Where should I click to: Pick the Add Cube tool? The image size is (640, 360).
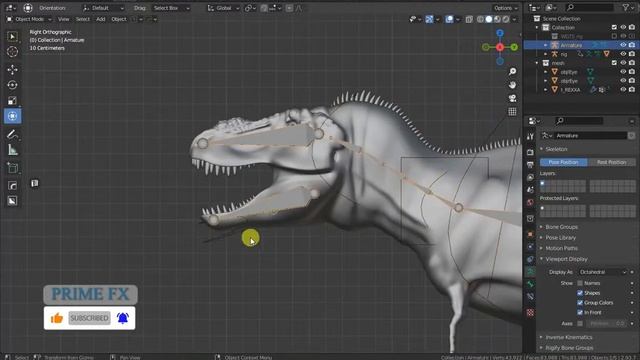pos(12,168)
